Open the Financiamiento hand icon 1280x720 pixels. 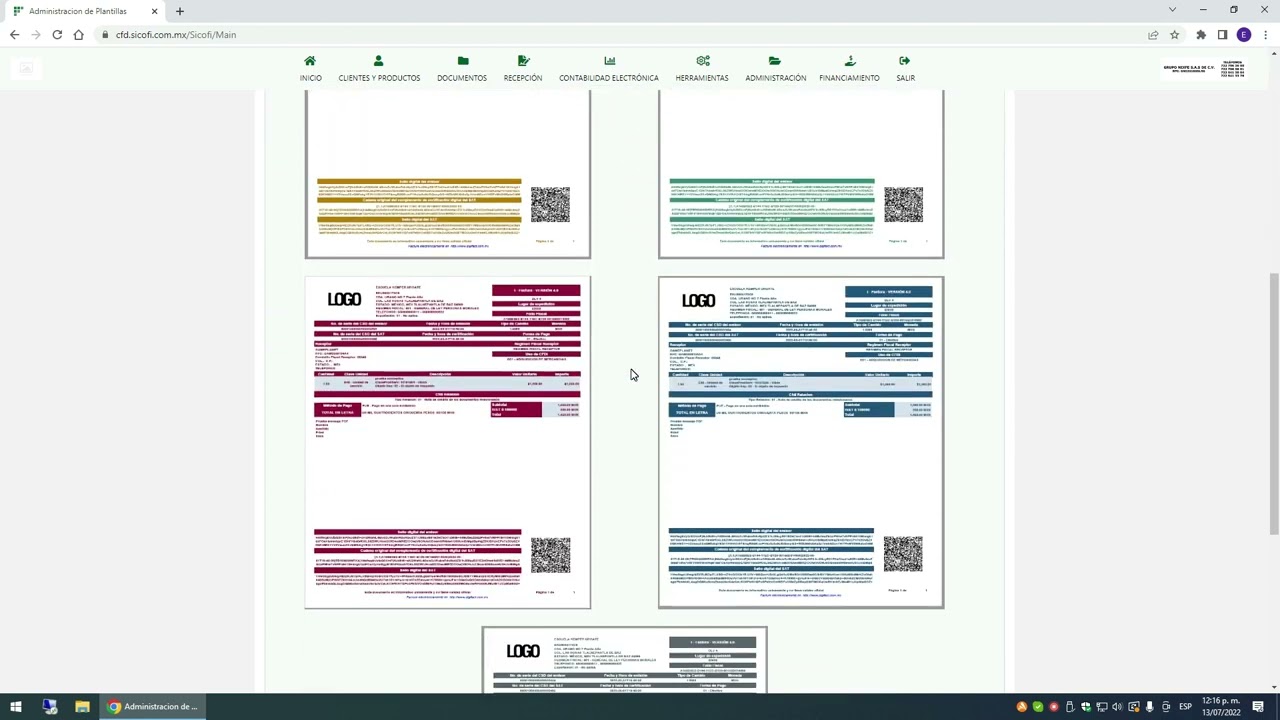[849, 61]
